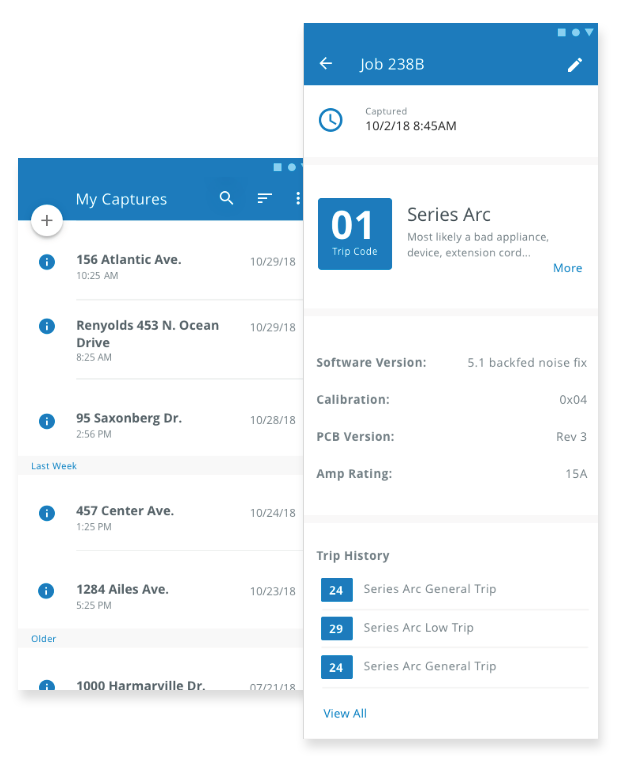Open the 95 Saxonberg Dr. capture

(161, 418)
